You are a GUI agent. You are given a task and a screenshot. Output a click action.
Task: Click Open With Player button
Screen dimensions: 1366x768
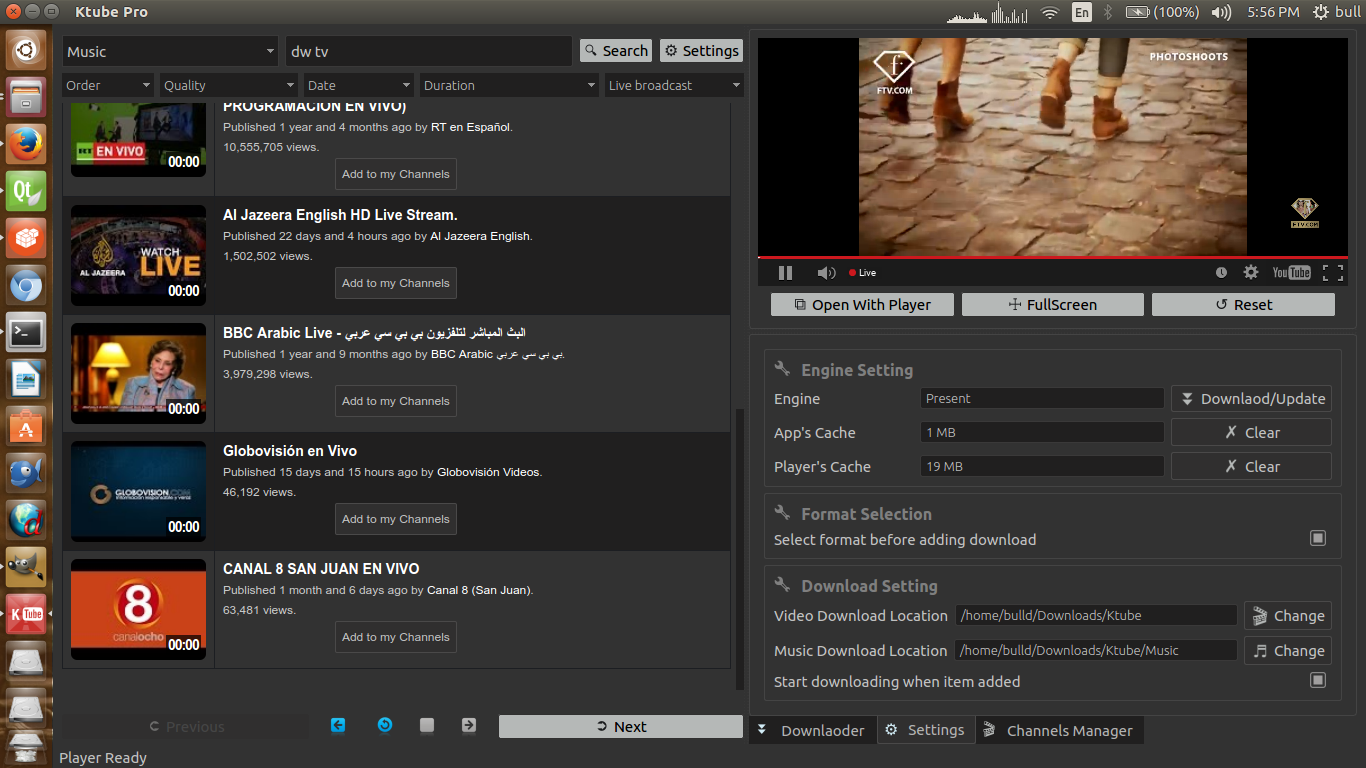862,304
